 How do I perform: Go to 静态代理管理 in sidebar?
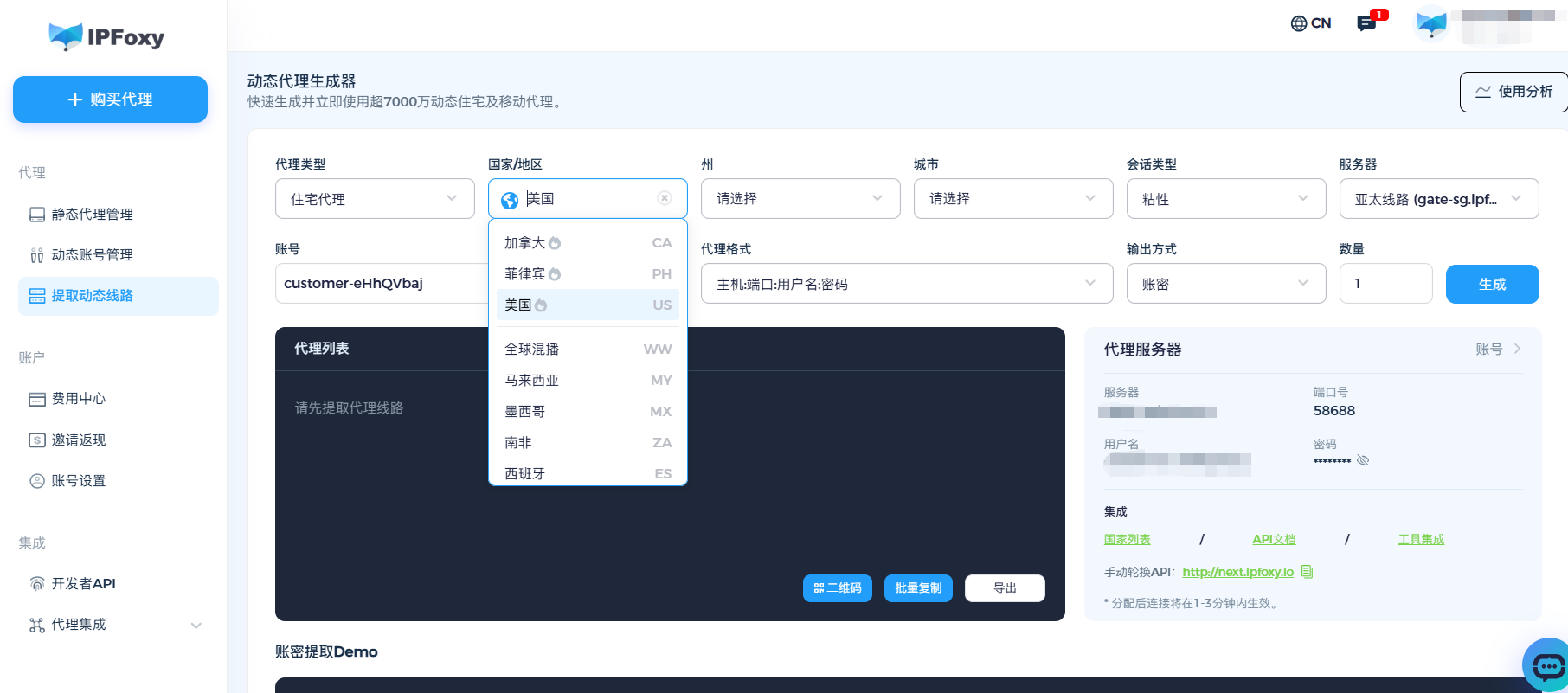(x=119, y=215)
